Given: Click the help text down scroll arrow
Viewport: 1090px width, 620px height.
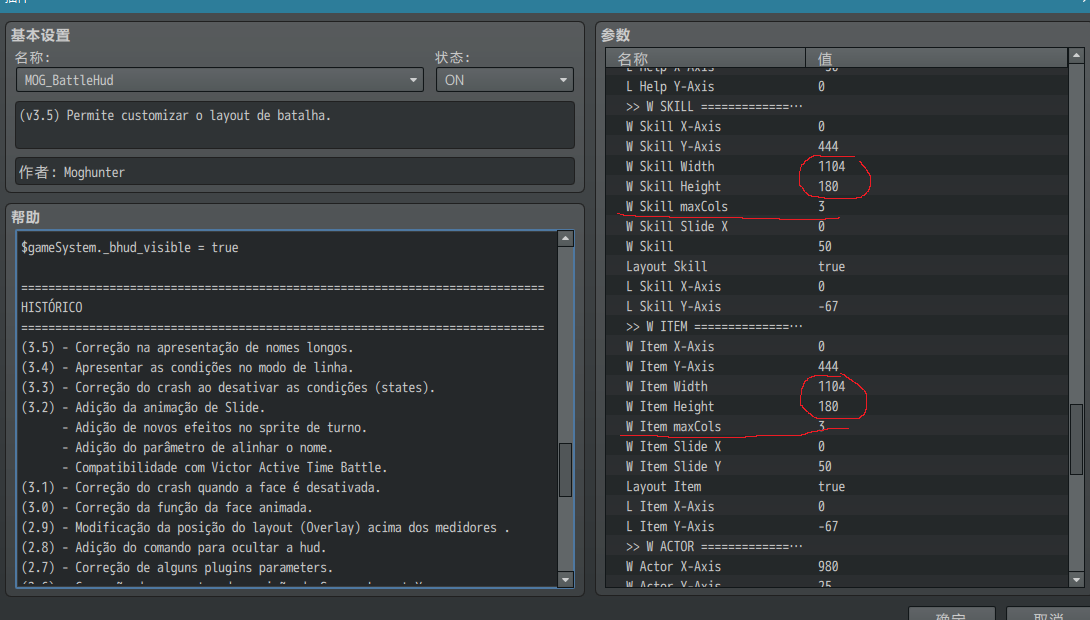Looking at the screenshot, I should [x=565, y=579].
